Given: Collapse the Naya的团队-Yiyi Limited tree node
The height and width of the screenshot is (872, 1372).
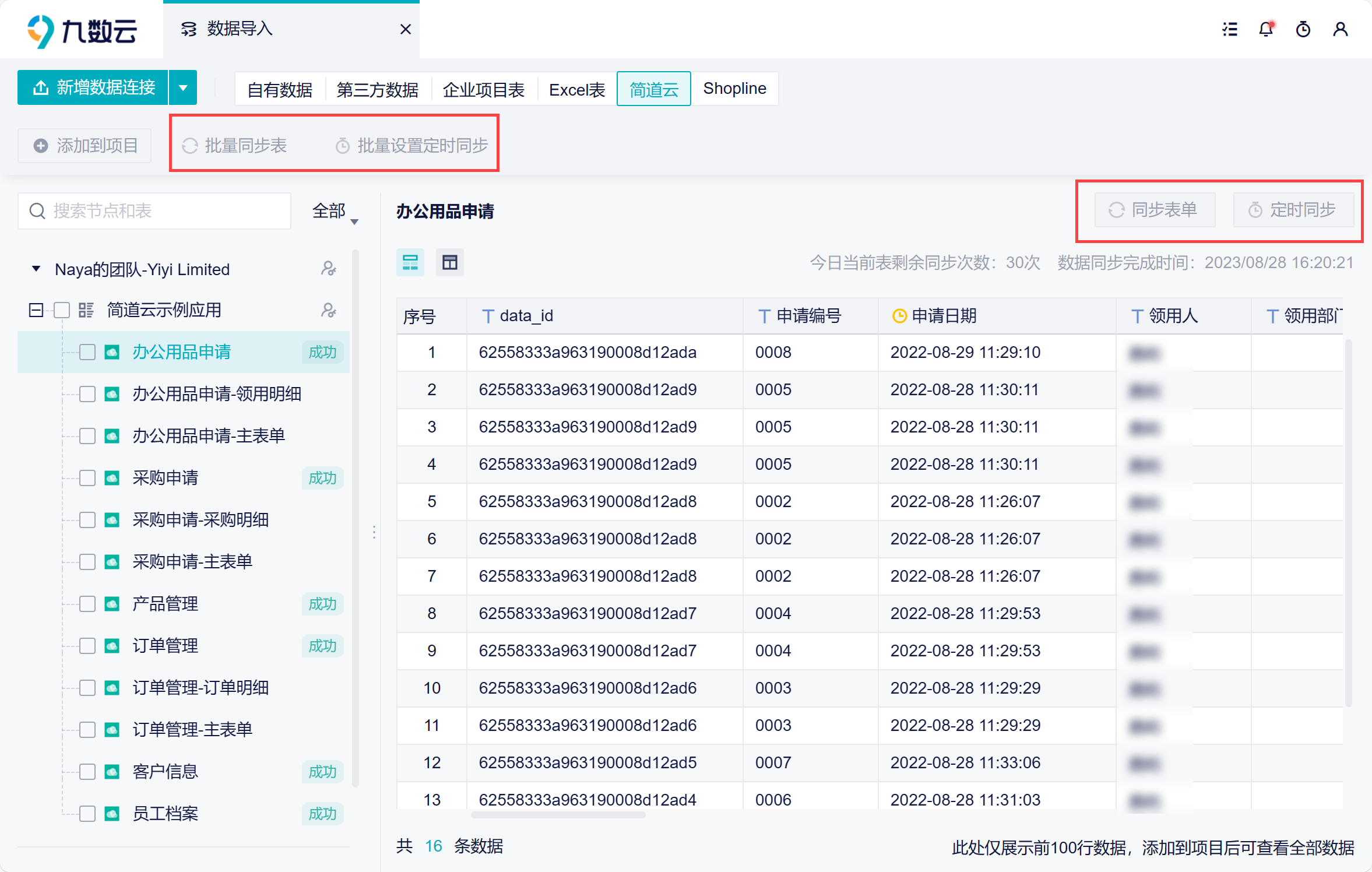Looking at the screenshot, I should coord(36,269).
